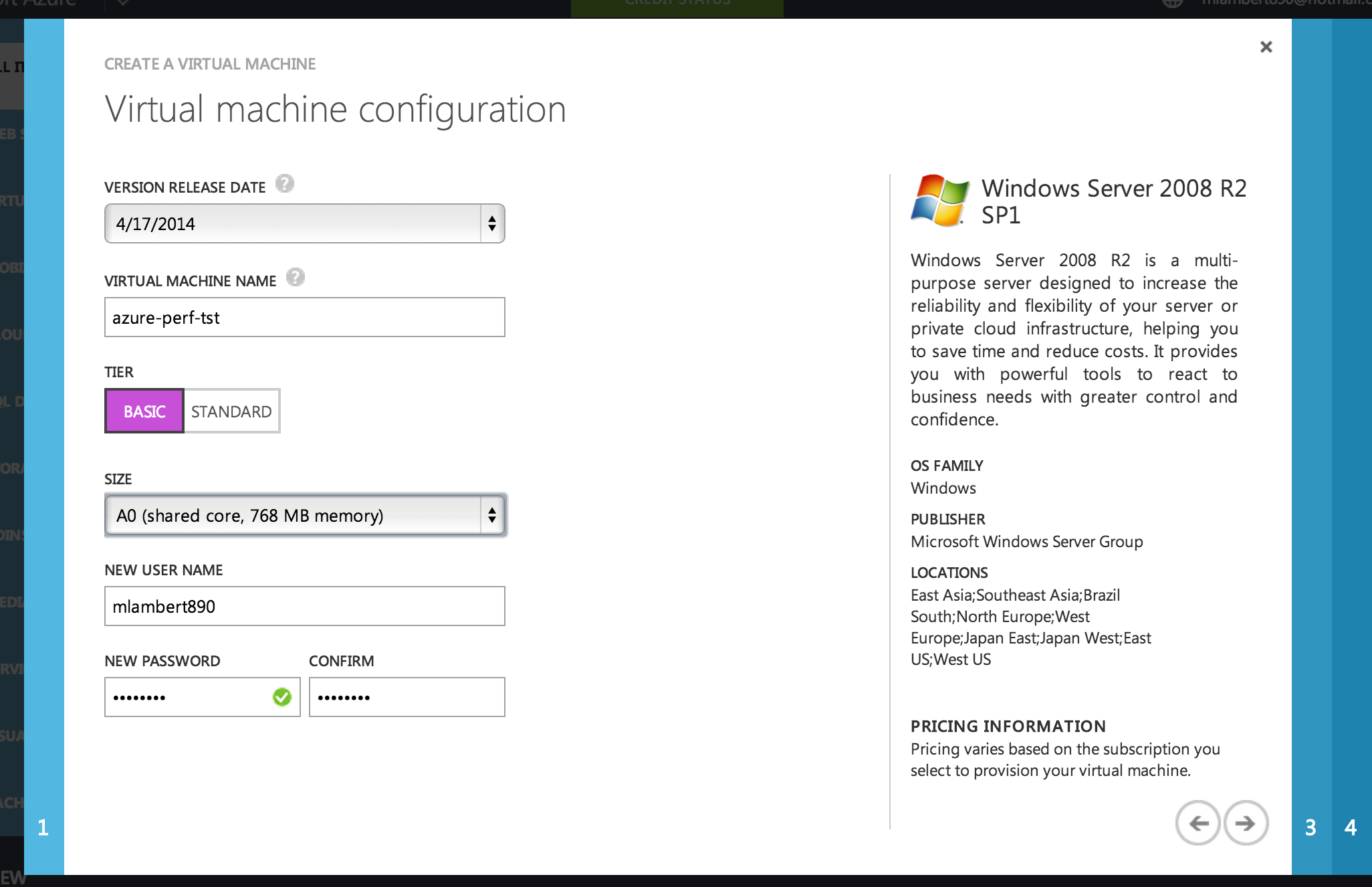Go to next wizard page arrow

1245,823
